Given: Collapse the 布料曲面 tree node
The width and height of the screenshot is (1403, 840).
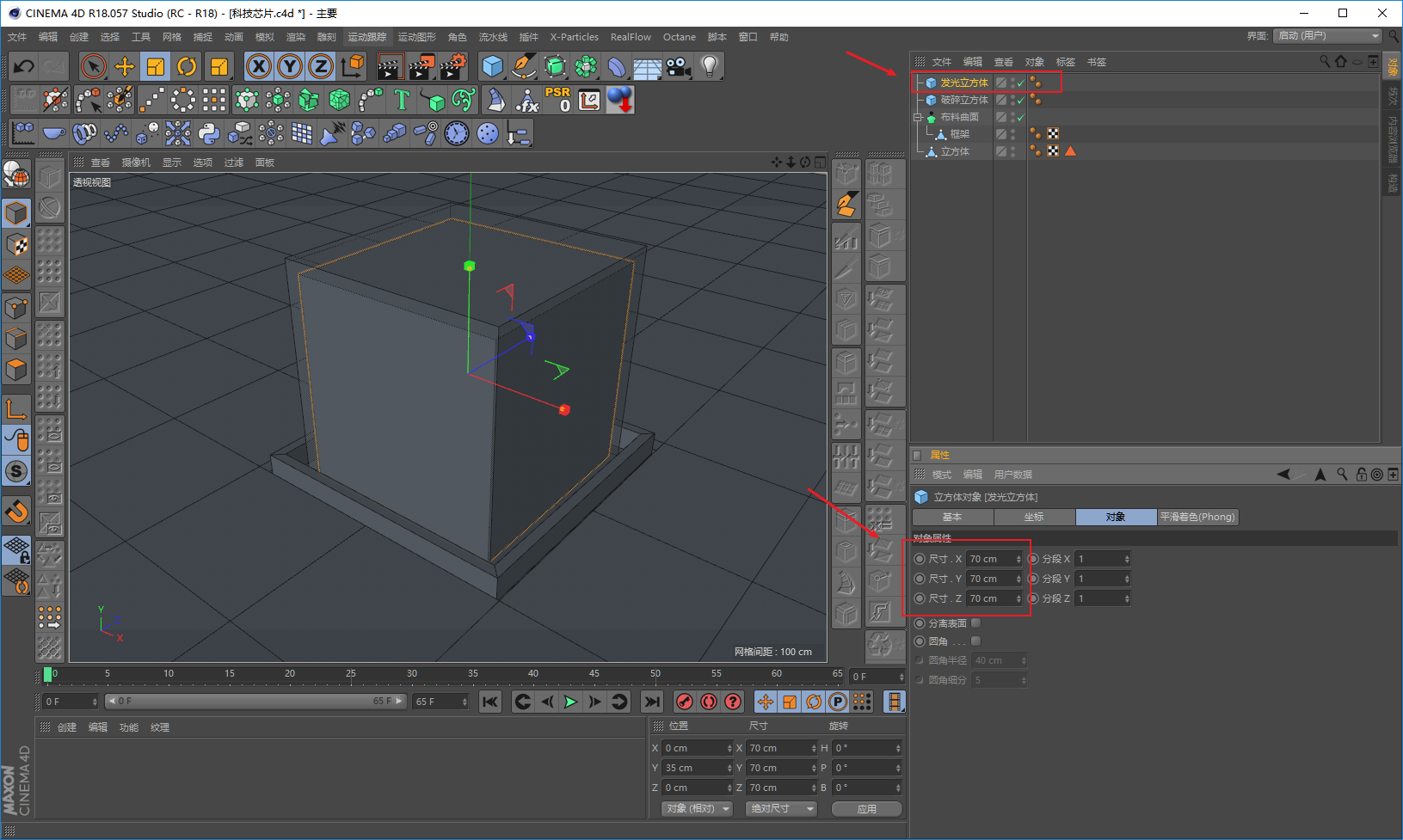Looking at the screenshot, I should [918, 117].
